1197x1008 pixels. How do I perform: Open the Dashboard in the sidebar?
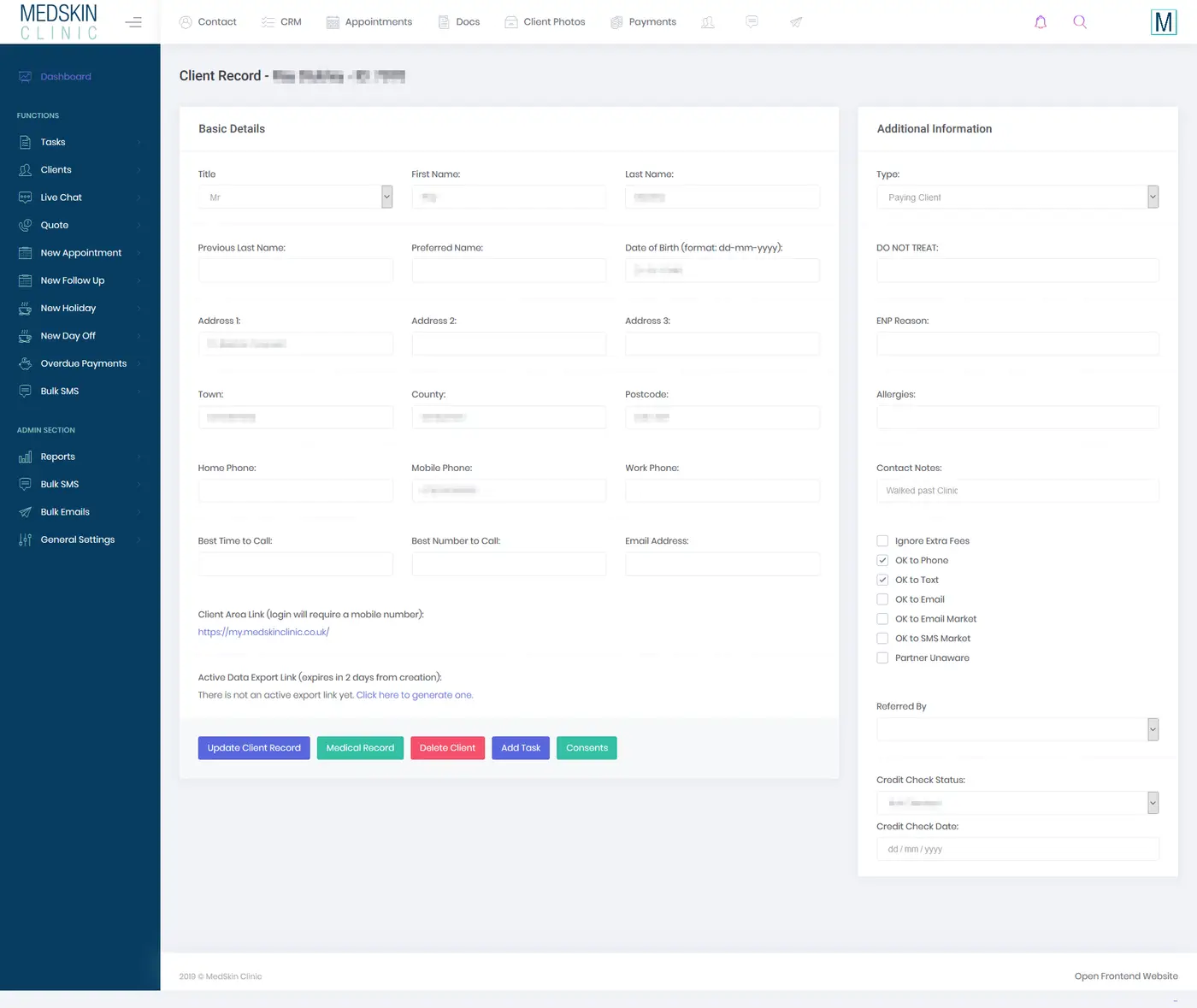click(55, 77)
